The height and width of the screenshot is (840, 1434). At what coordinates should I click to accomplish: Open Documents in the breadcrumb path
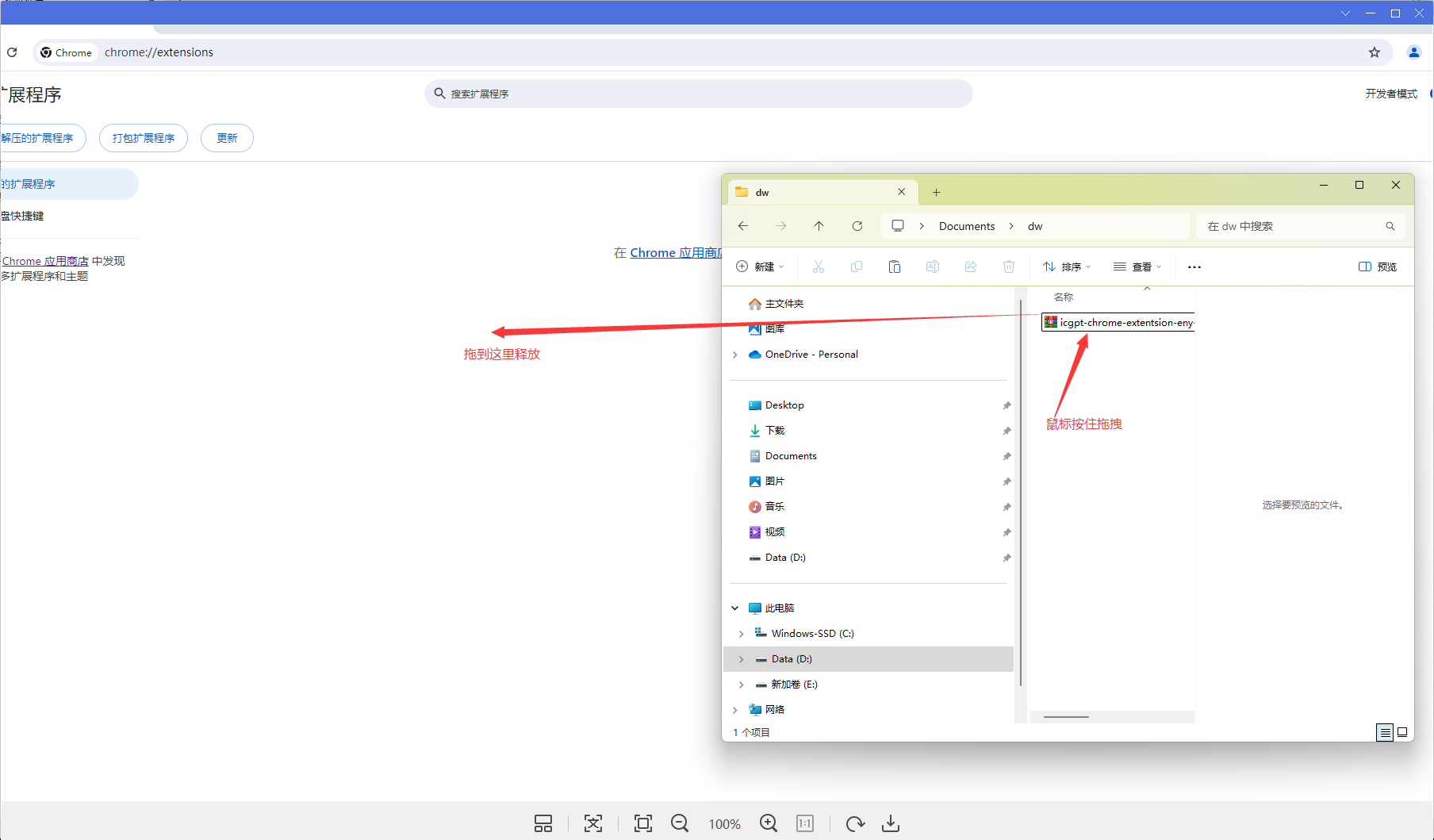click(x=967, y=226)
